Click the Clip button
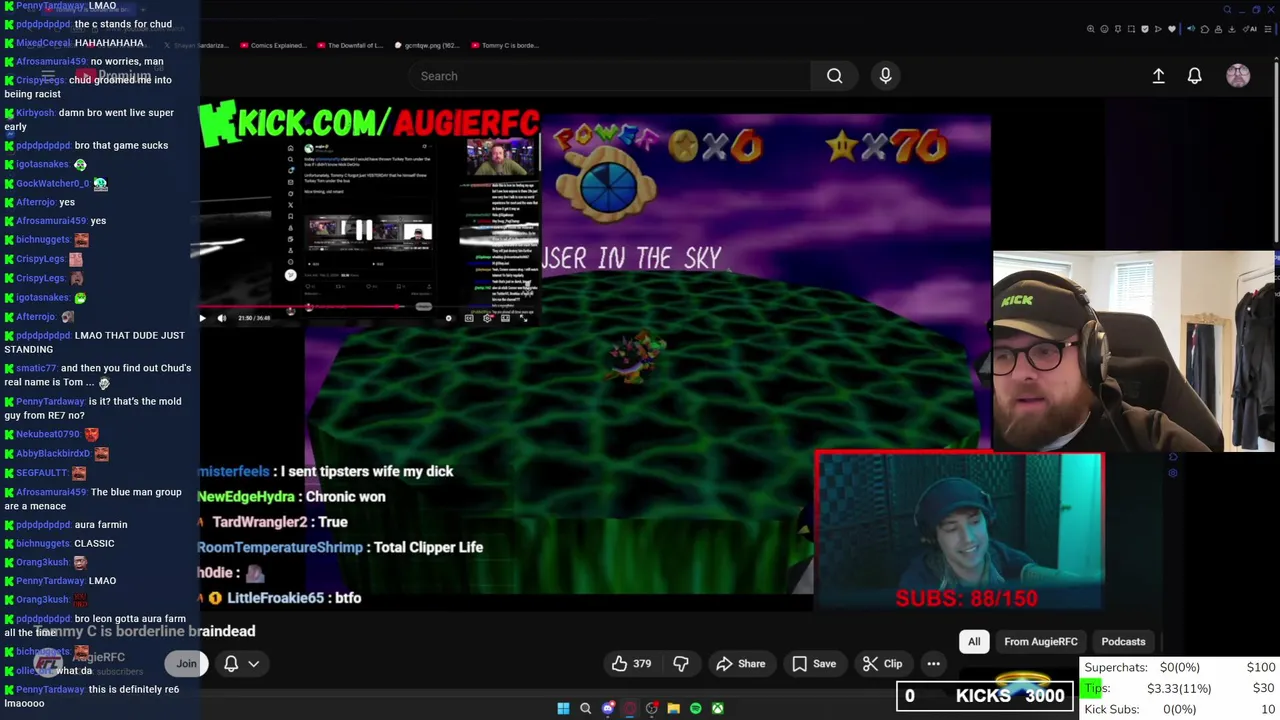The image size is (1280, 720). (882, 664)
